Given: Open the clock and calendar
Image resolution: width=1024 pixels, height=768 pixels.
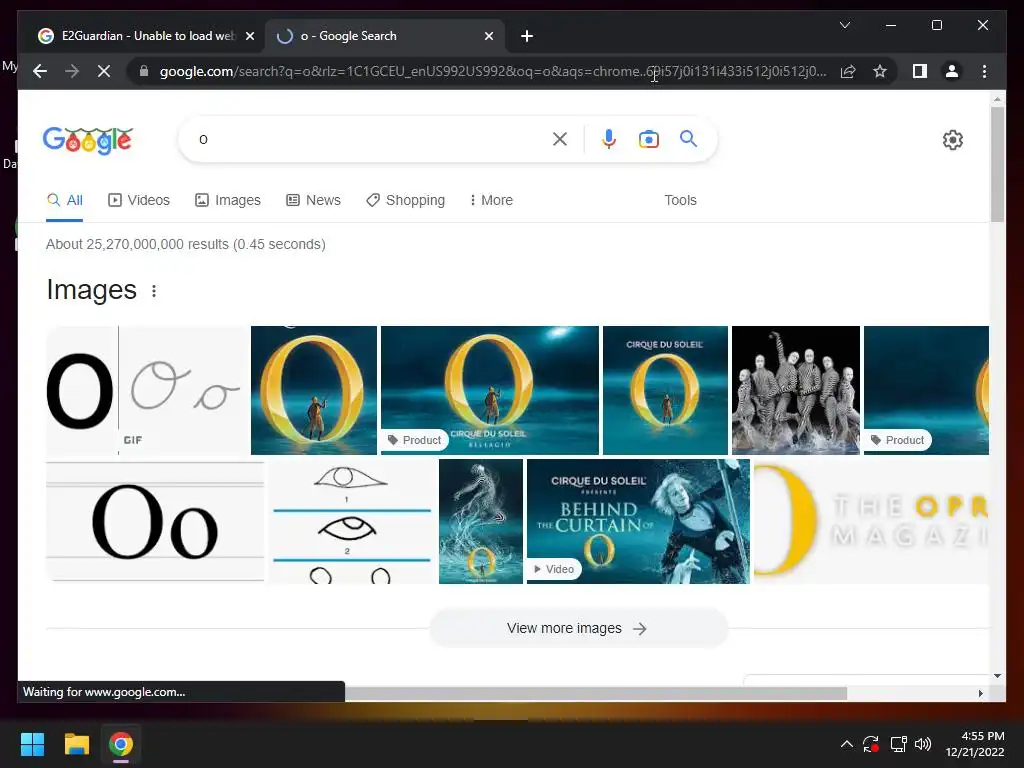Looking at the screenshot, I should coord(975,744).
